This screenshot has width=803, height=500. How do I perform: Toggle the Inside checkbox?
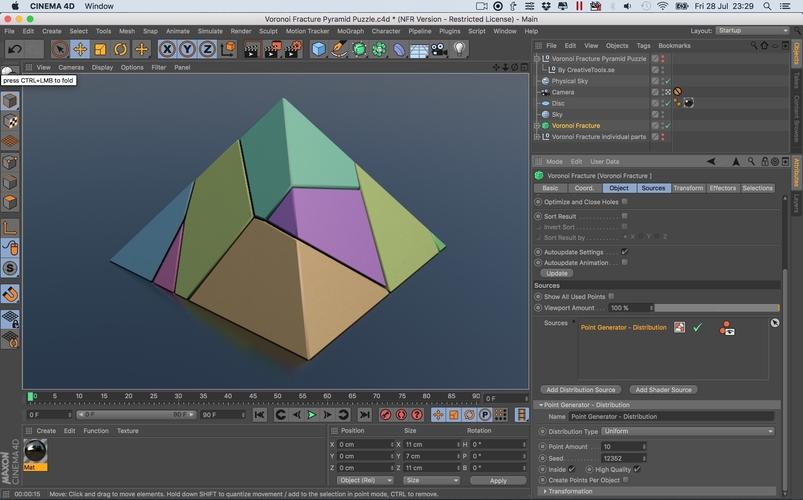coord(572,469)
